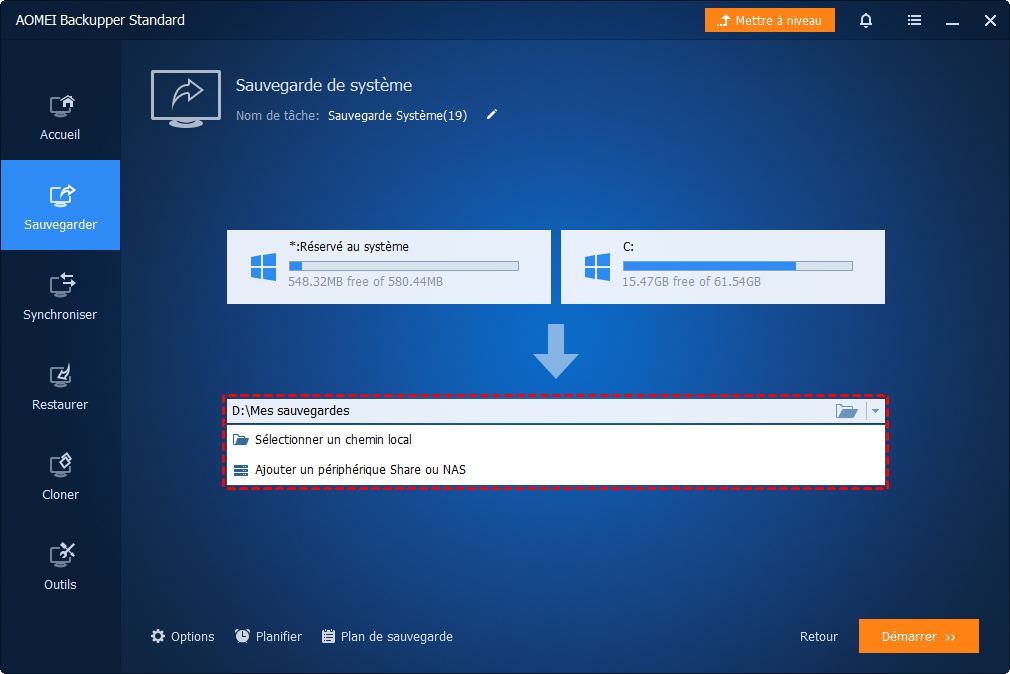Open the Cloner section
This screenshot has height=674, width=1010.
click(61, 476)
